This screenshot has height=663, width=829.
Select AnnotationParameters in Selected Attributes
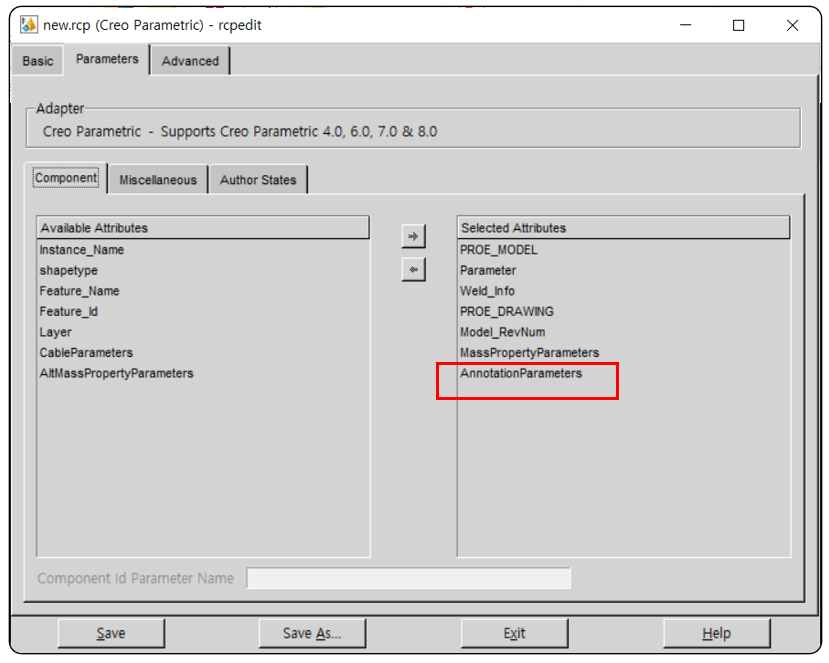click(521, 373)
